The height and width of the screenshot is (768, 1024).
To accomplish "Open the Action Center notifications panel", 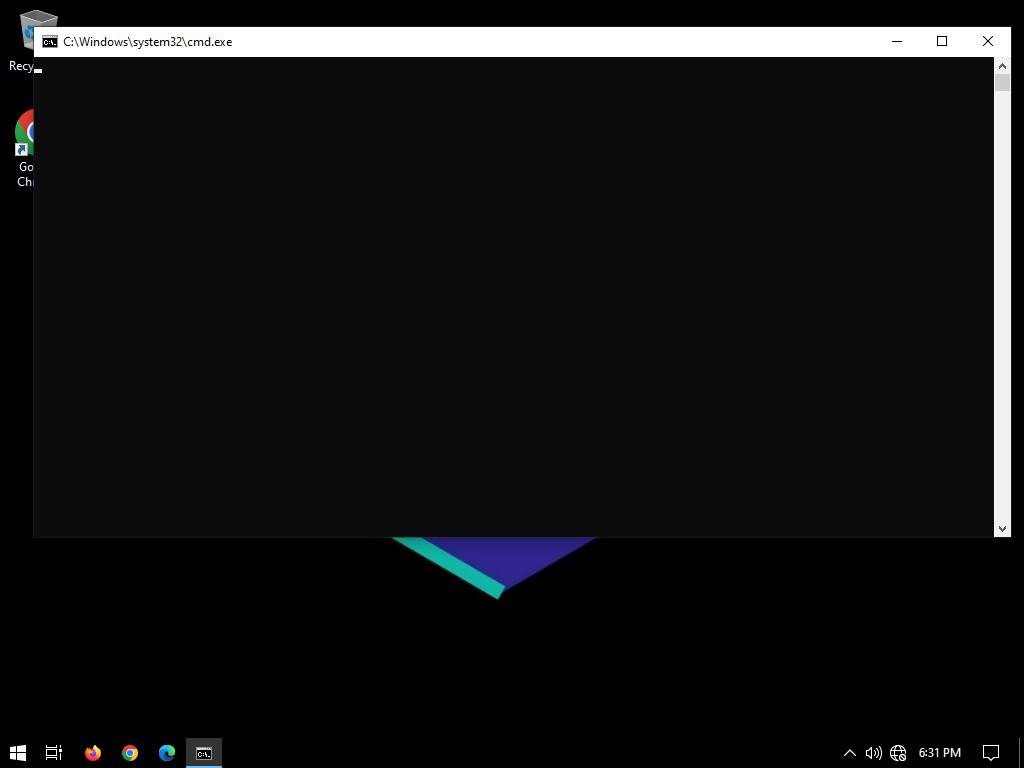I will [x=991, y=752].
